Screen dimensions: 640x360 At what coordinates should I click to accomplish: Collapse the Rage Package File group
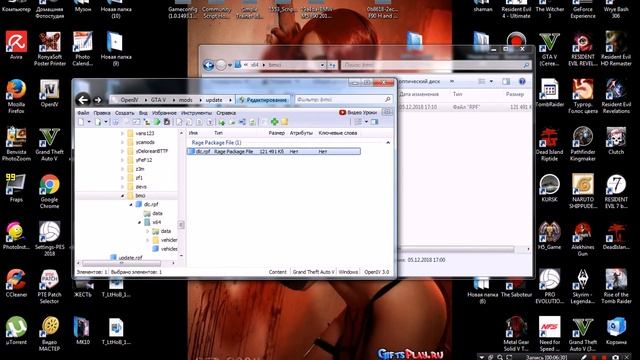(x=388, y=142)
